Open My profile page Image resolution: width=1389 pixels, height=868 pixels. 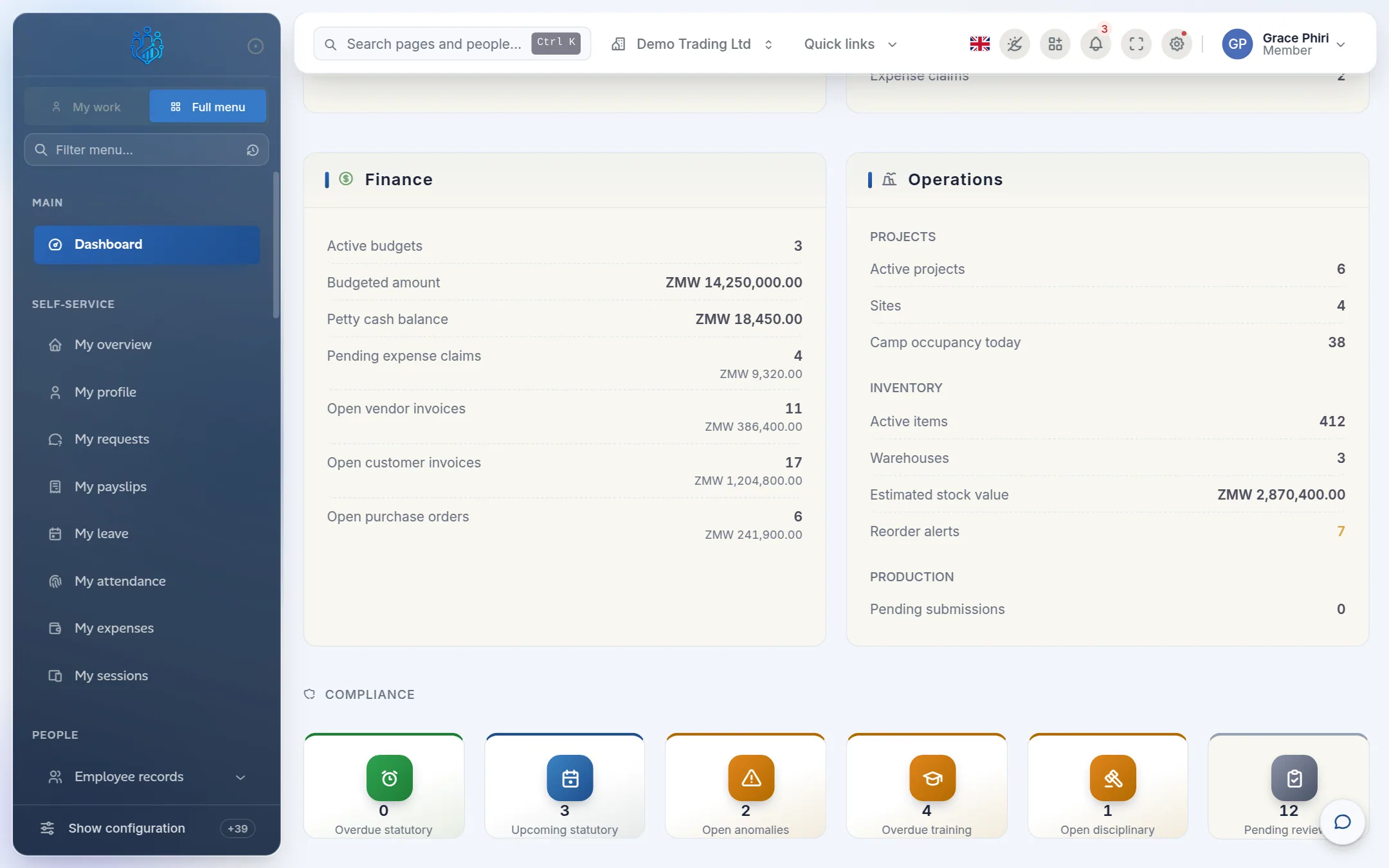tap(147, 392)
